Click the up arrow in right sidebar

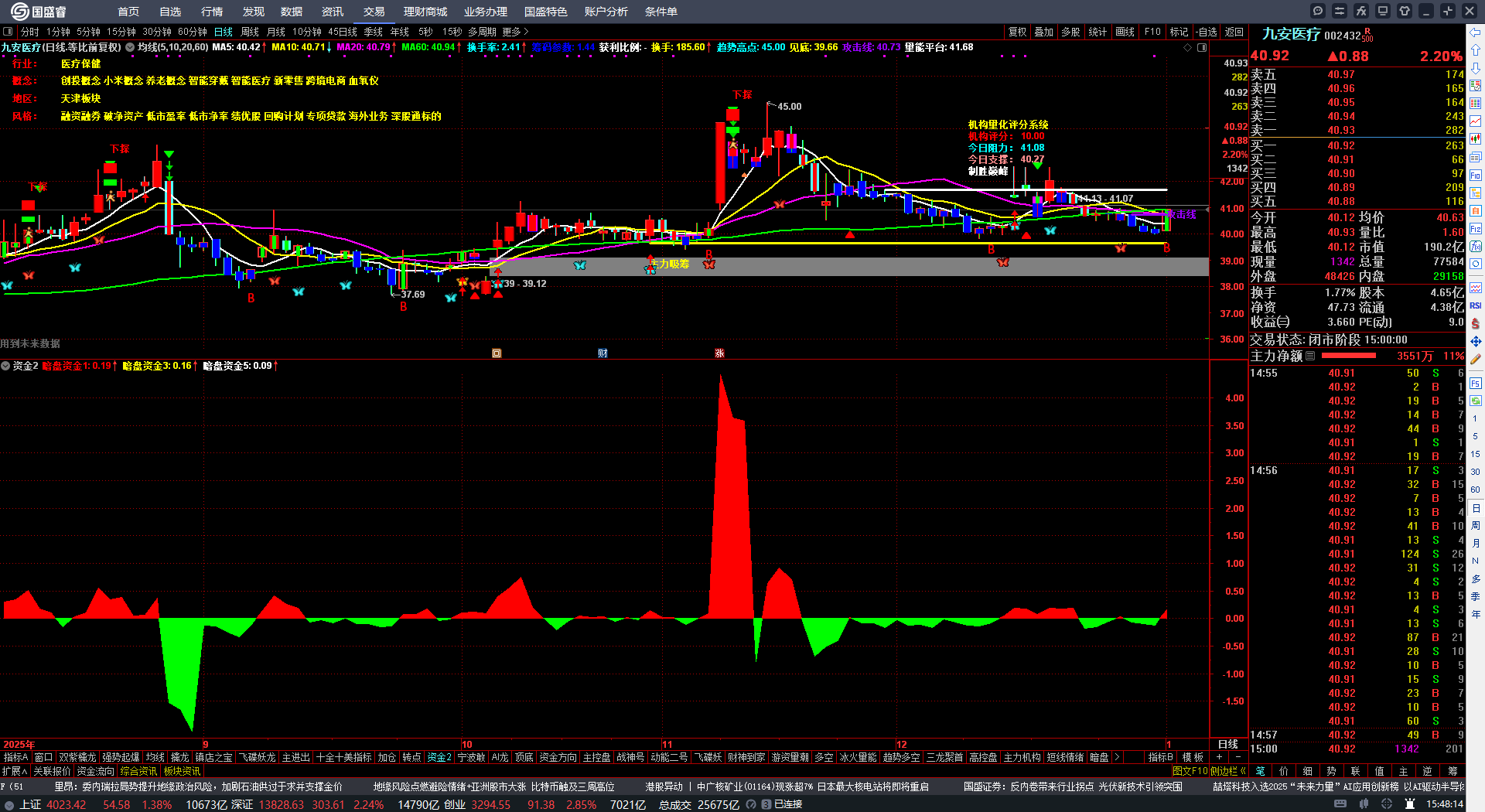point(1476,50)
